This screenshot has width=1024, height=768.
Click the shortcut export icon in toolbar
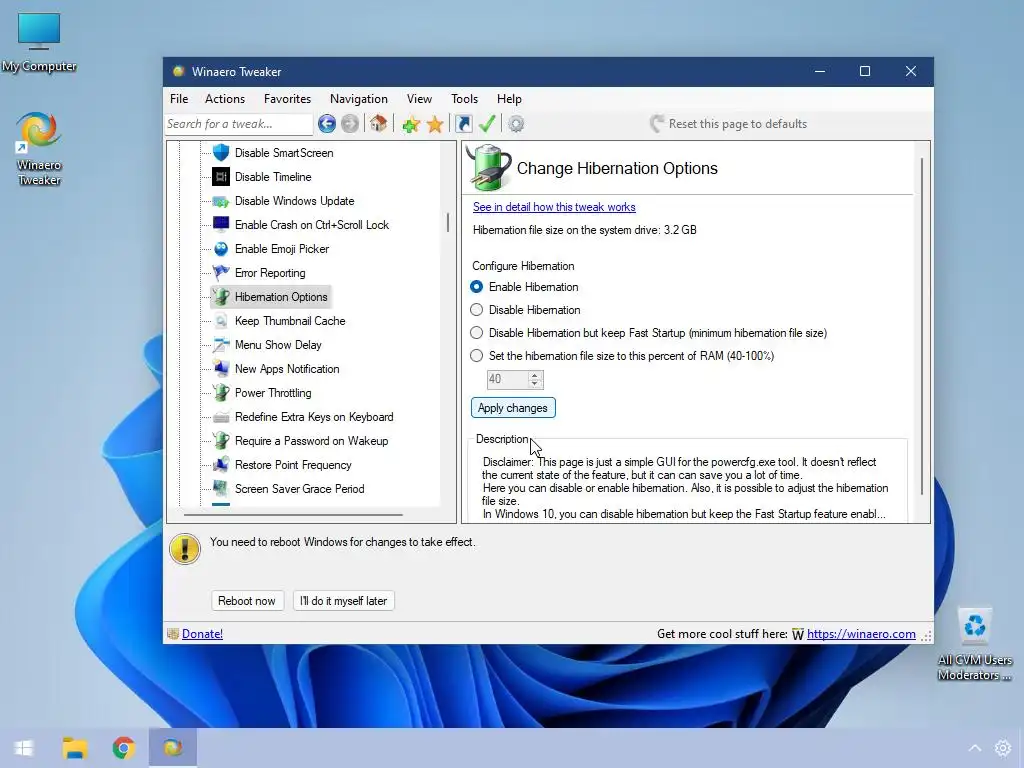(464, 123)
